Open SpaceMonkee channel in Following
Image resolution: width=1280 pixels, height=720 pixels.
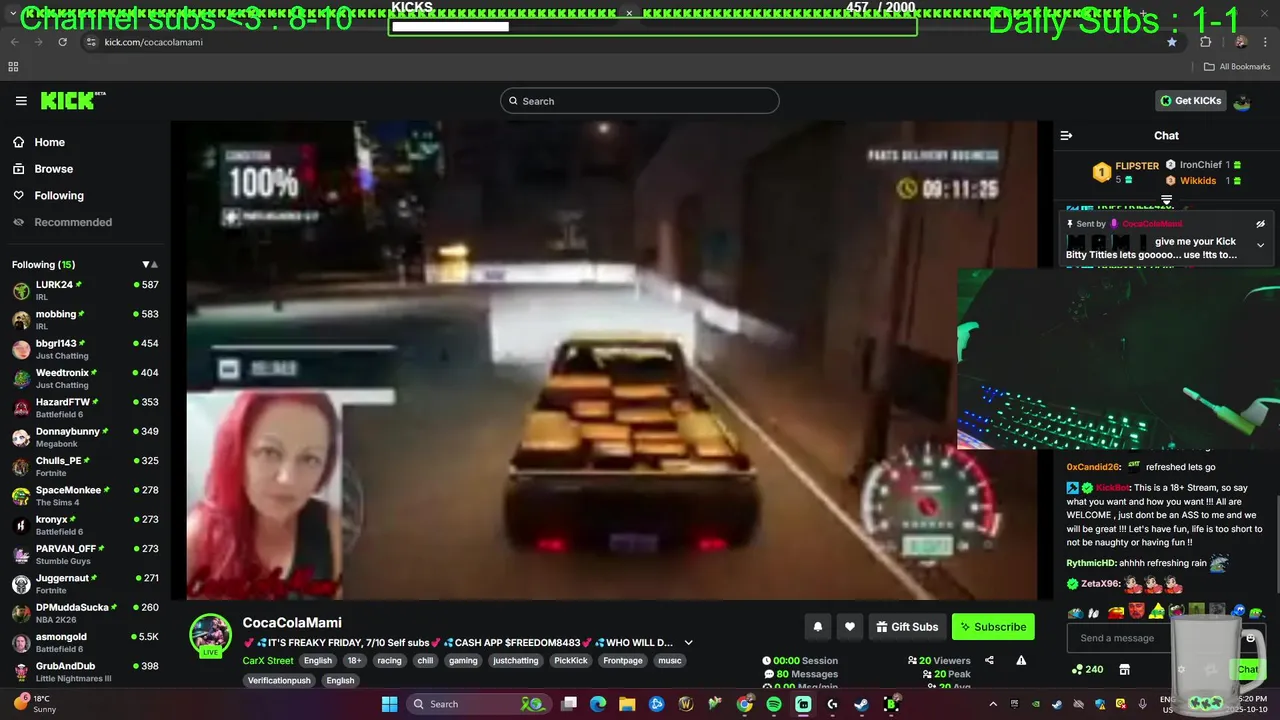tap(85, 496)
